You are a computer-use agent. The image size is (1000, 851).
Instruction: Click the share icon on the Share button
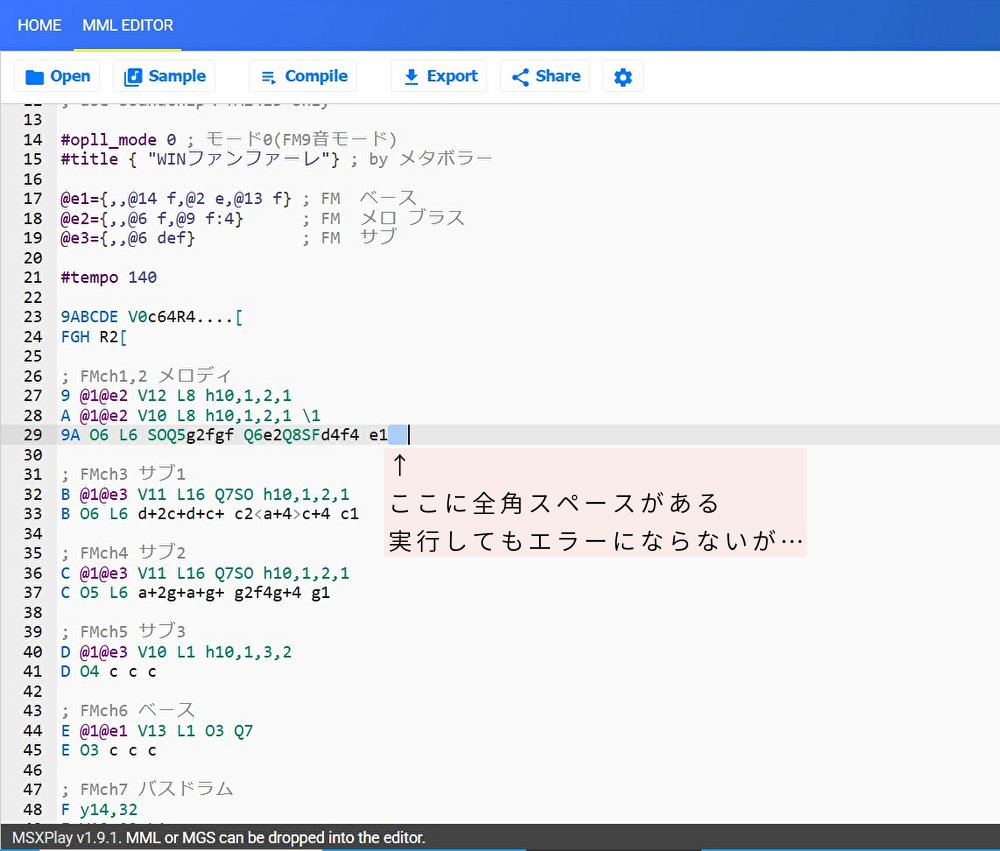click(520, 77)
